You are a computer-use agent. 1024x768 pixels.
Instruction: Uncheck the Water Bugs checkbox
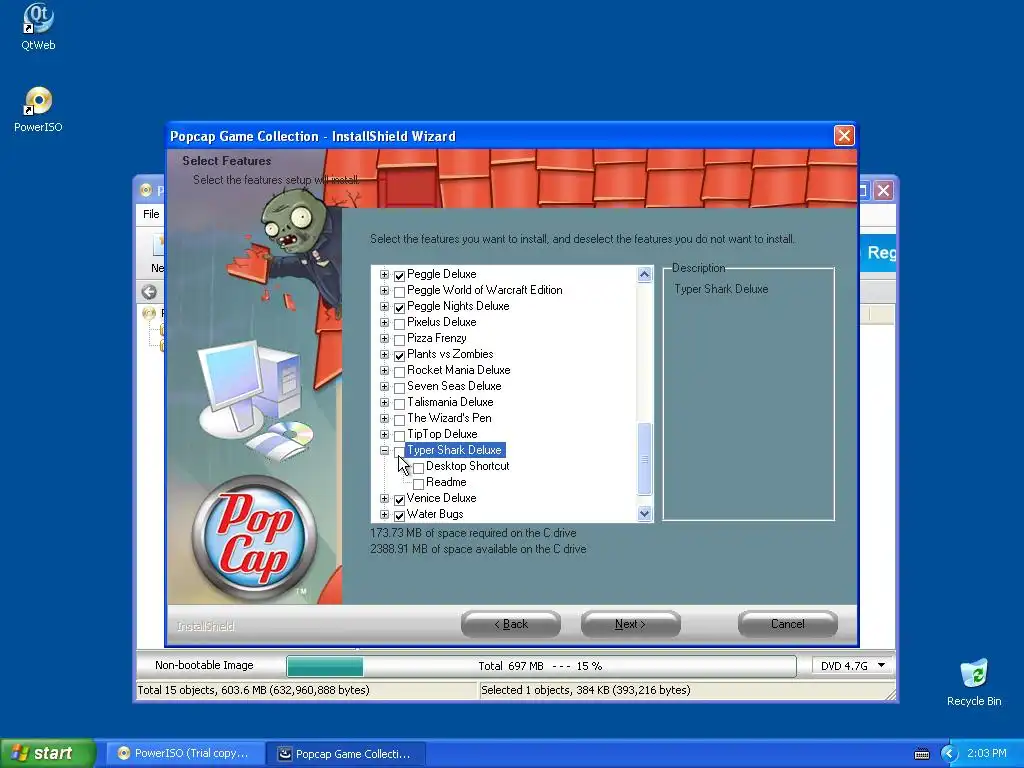click(400, 515)
